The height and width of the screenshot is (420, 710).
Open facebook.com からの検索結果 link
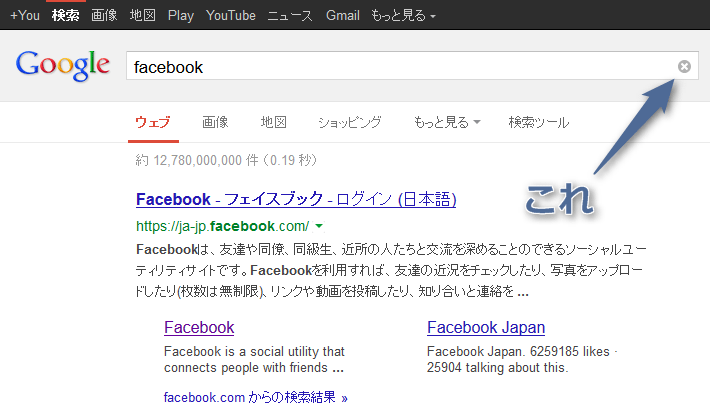pyautogui.click(x=255, y=397)
